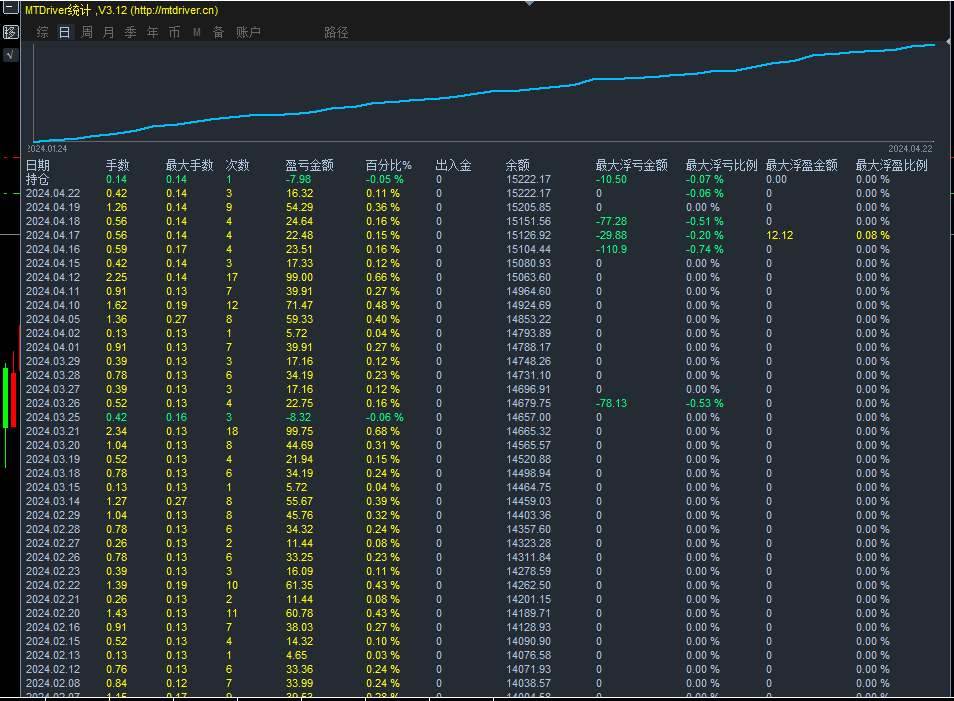Click the 0.27 max lots on 2024.04.05
Screen dimensions: 954x701
[176, 319]
